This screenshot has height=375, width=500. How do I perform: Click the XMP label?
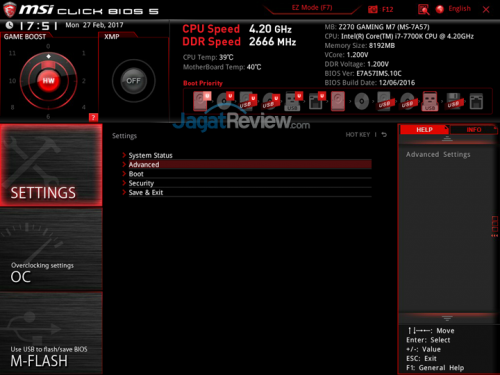pyautogui.click(x=112, y=37)
